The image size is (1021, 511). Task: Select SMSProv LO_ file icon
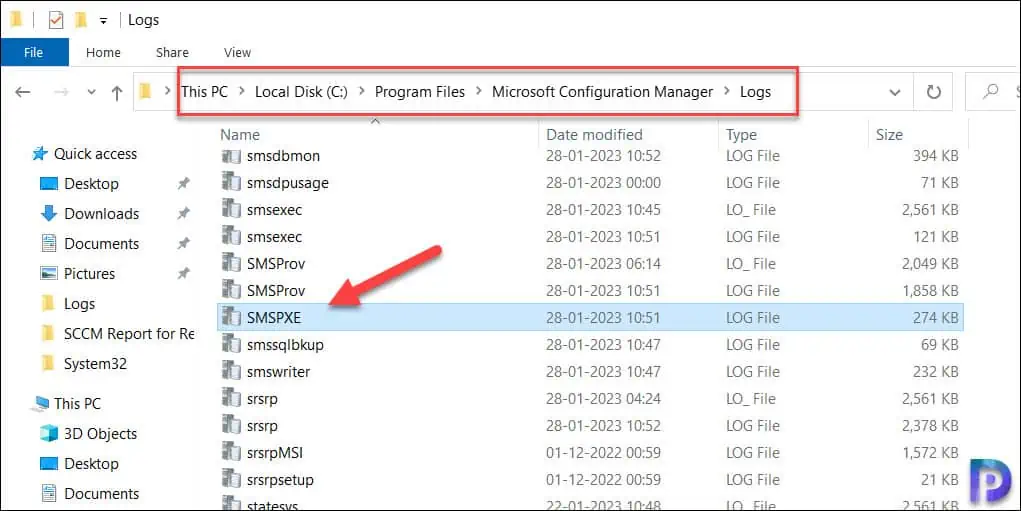tap(231, 263)
